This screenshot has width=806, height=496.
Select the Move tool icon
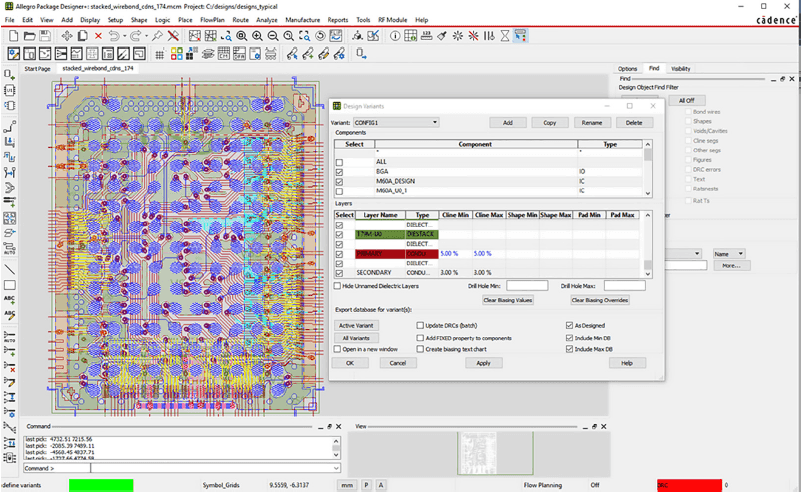click(x=66, y=36)
